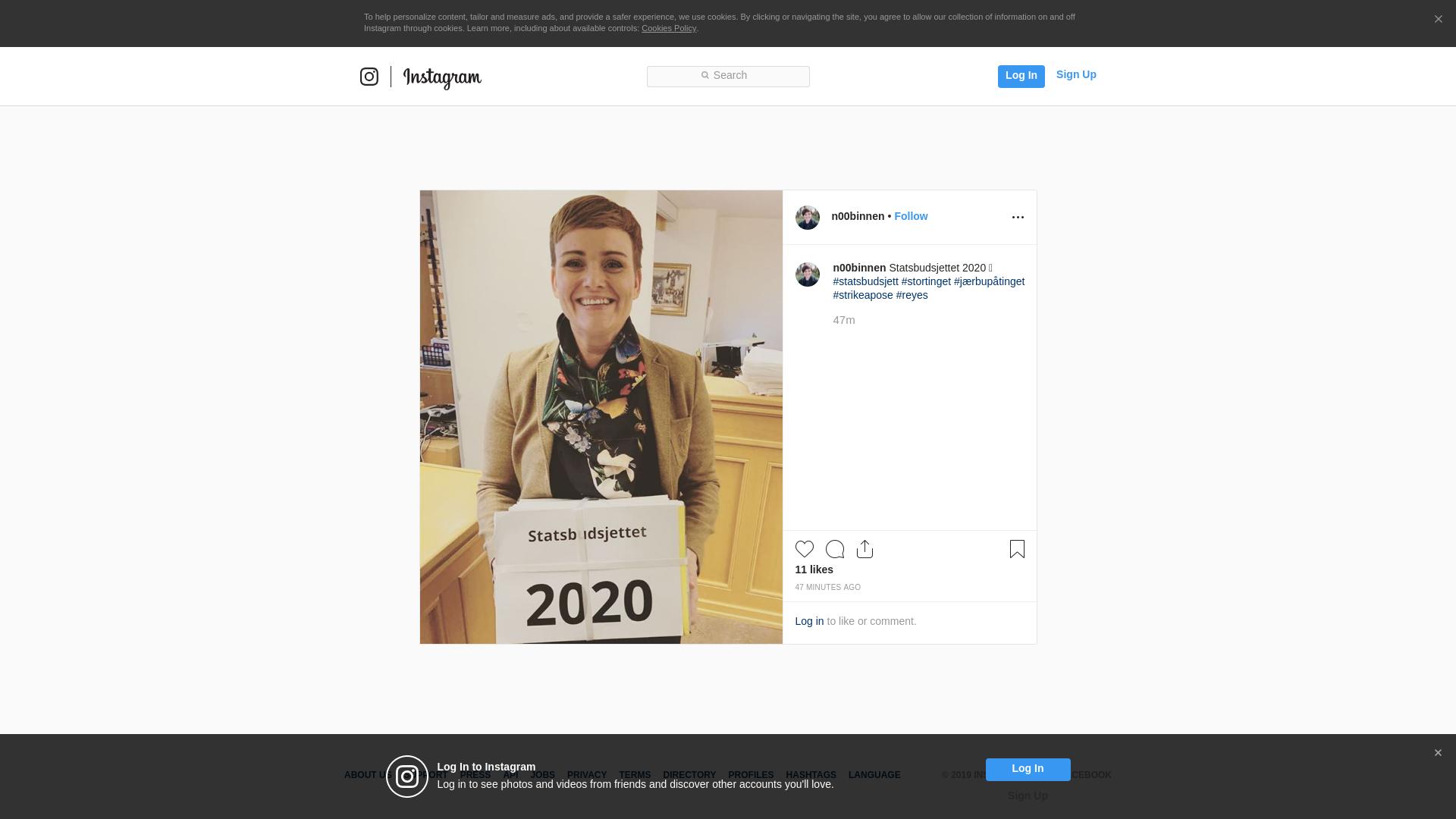
Task: Close the Log In to Instagram banner
Action: pyautogui.click(x=1438, y=753)
